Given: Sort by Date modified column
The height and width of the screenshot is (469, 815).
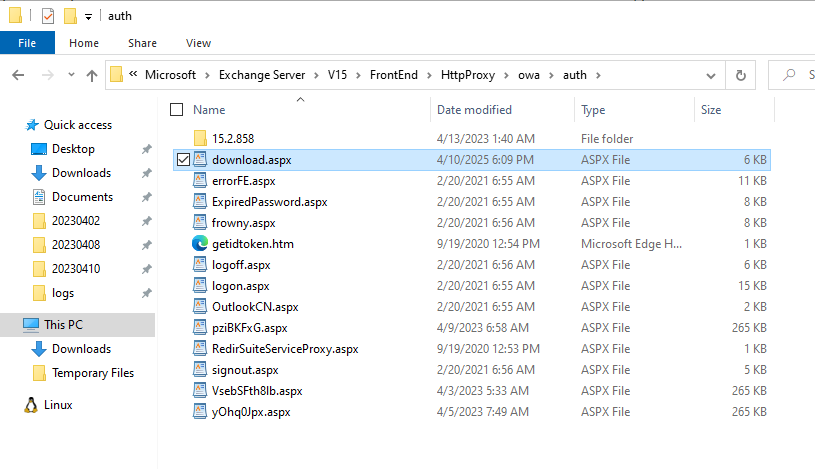Looking at the screenshot, I should [x=474, y=110].
